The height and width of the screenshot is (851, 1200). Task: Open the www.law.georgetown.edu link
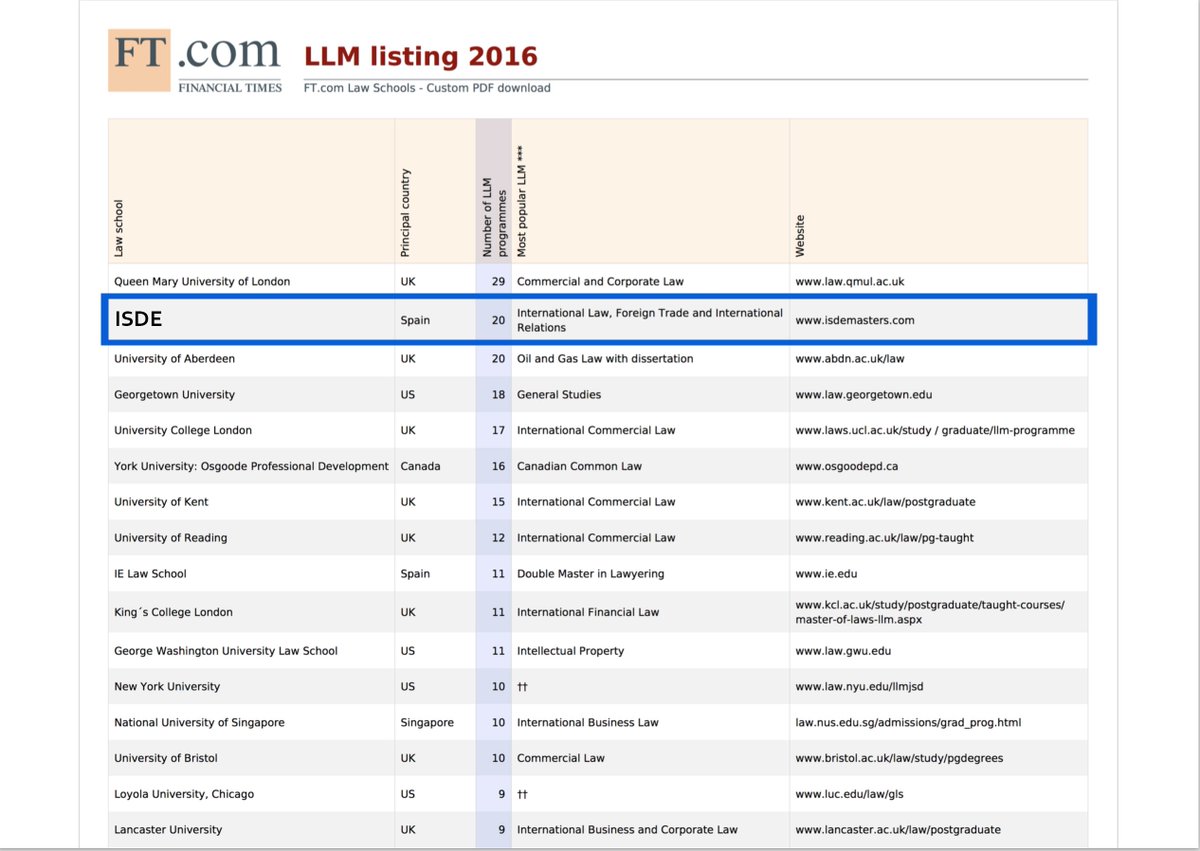[x=864, y=394]
